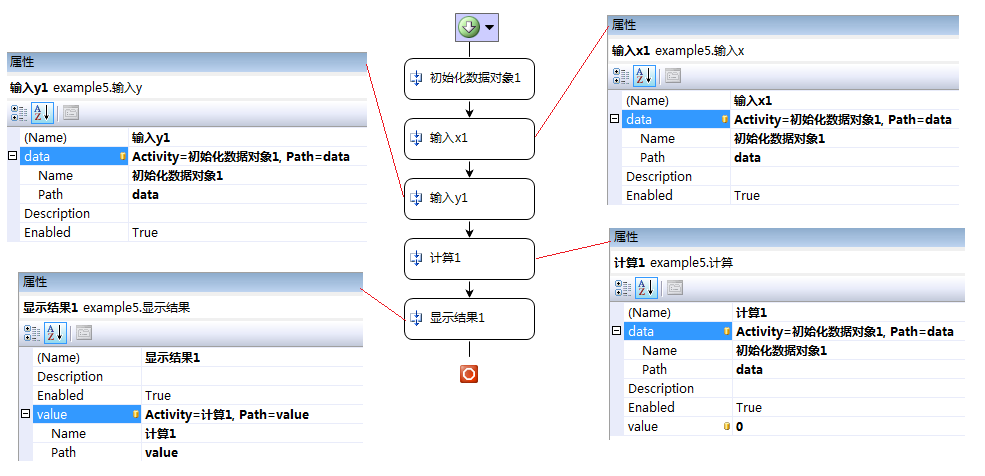Image resolution: width=985 pixels, height=476 pixels.
Task: Click the (Name) value 输入y1 field
Action: [x=248, y=138]
